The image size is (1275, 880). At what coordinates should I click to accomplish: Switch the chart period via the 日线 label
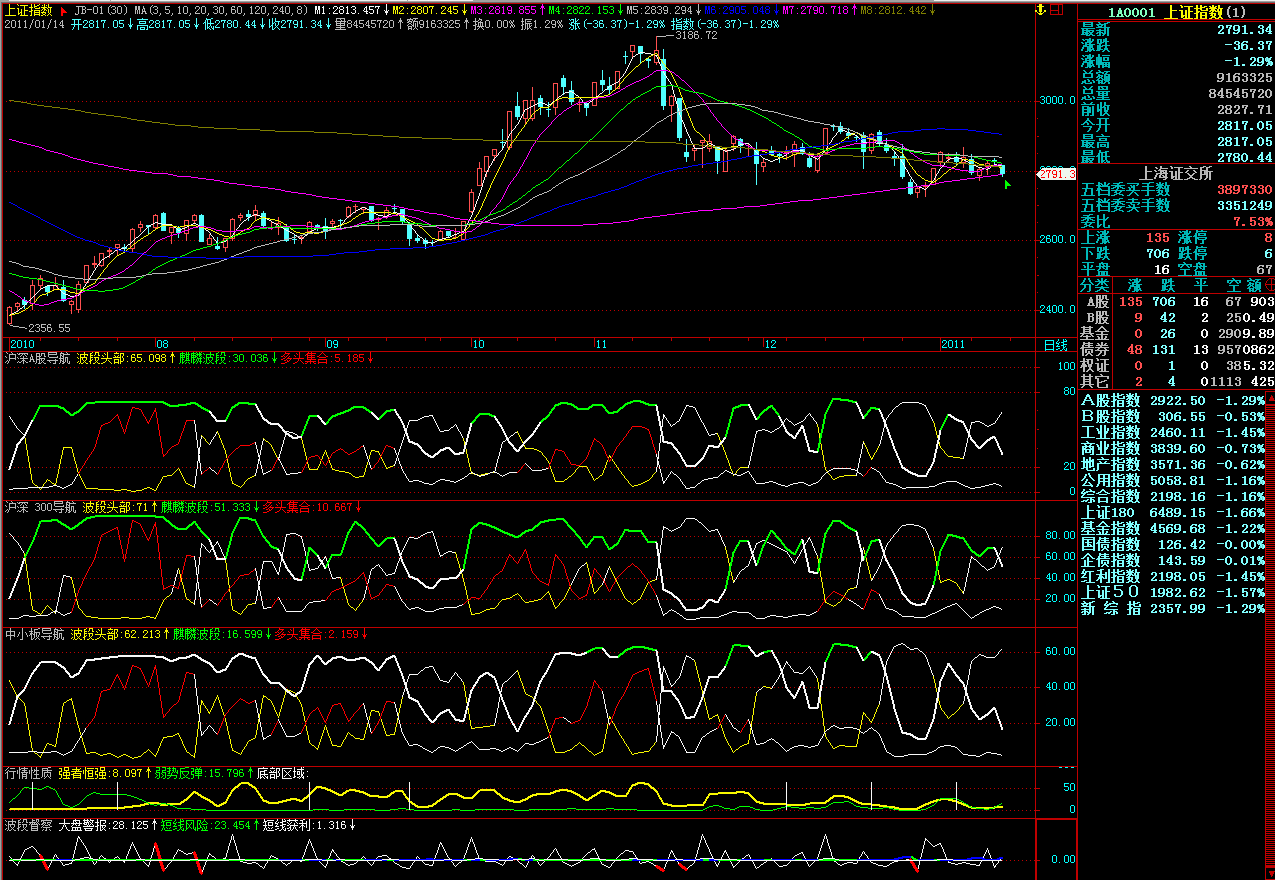point(1055,344)
